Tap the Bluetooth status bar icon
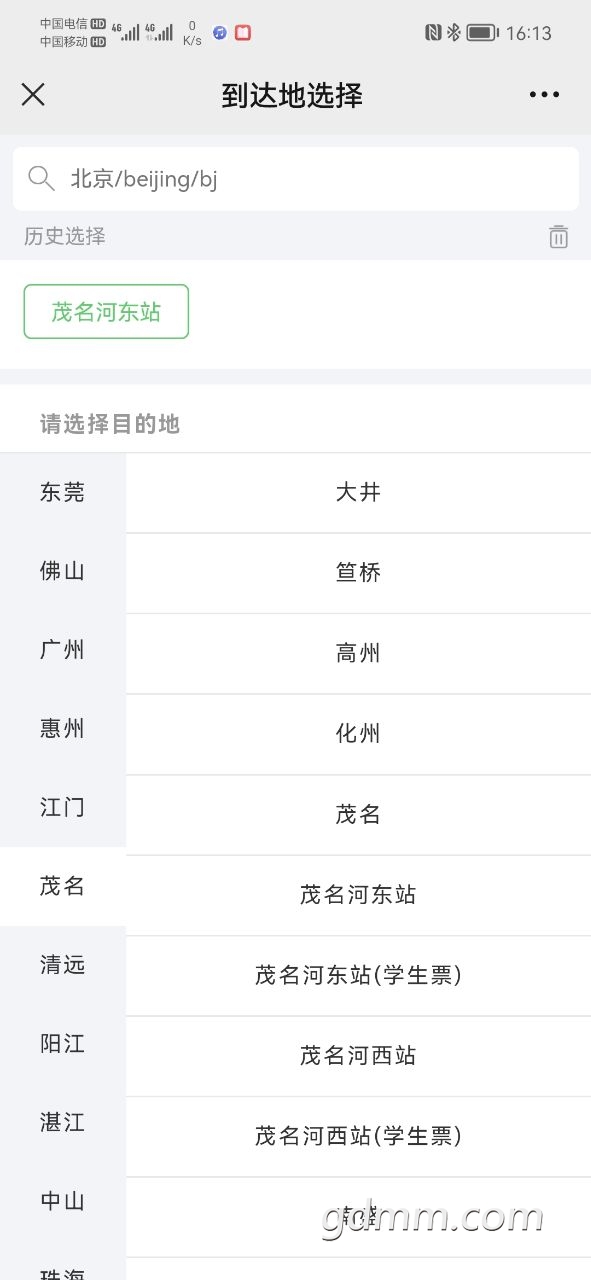Image resolution: width=591 pixels, height=1280 pixels. tap(453, 33)
